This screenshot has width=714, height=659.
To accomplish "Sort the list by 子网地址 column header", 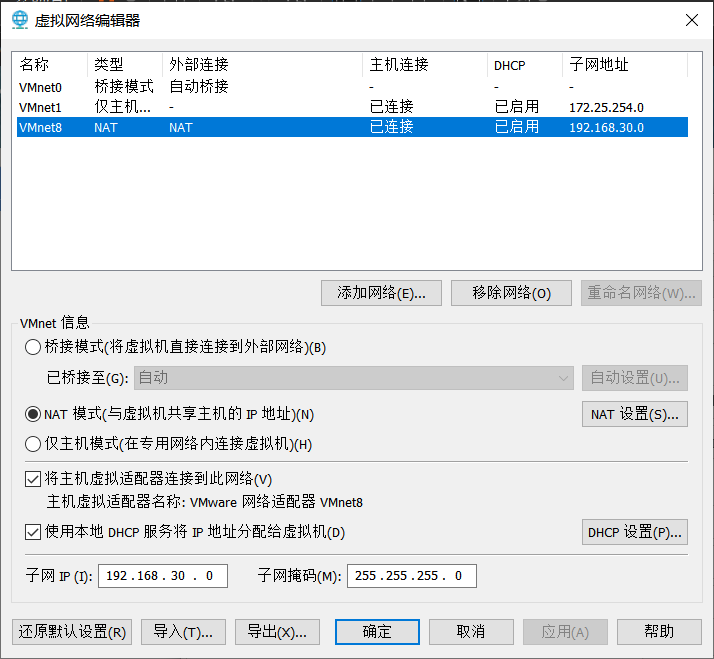I will coord(624,65).
